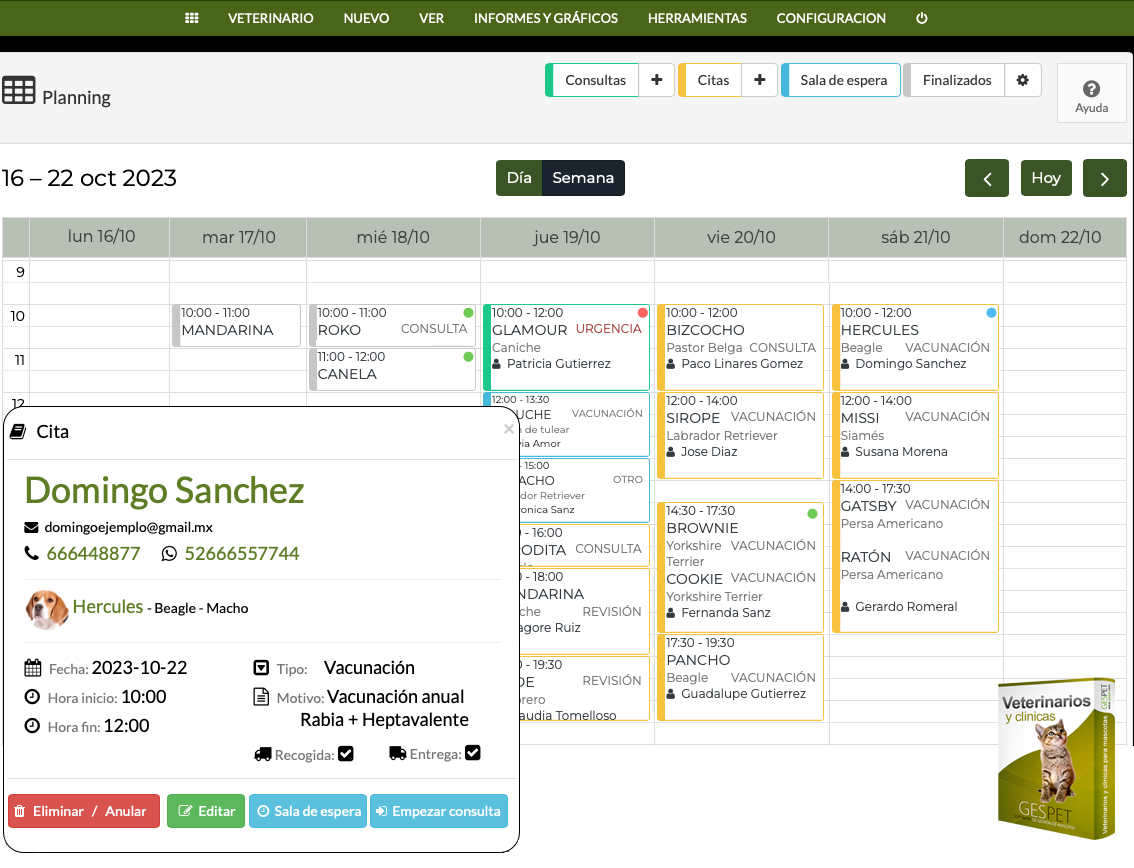The image size is (1134, 868).
Task: Close the Cita popup with X
Action: click(509, 429)
